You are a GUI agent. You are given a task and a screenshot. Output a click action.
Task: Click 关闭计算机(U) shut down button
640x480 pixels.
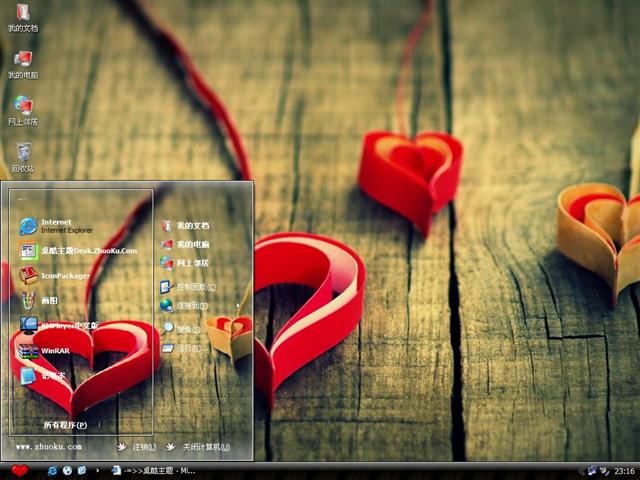coord(198,447)
